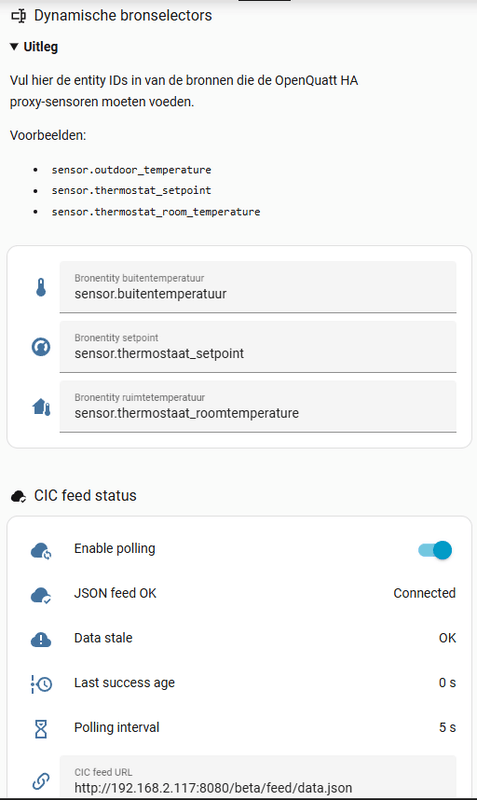Click the thermometer icon for buitentemperatuur
The width and height of the screenshot is (477, 800).
pyautogui.click(x=41, y=287)
